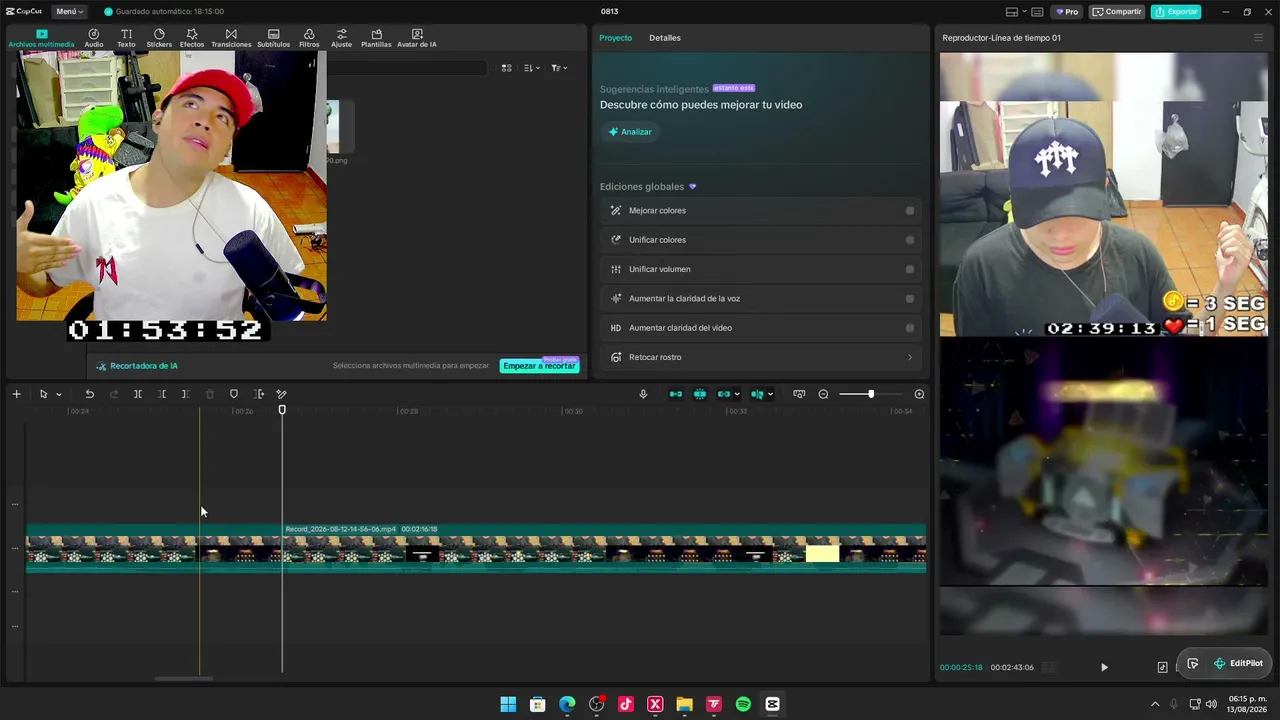Click Empezar a recortar button
The image size is (1280, 720).
tap(539, 366)
